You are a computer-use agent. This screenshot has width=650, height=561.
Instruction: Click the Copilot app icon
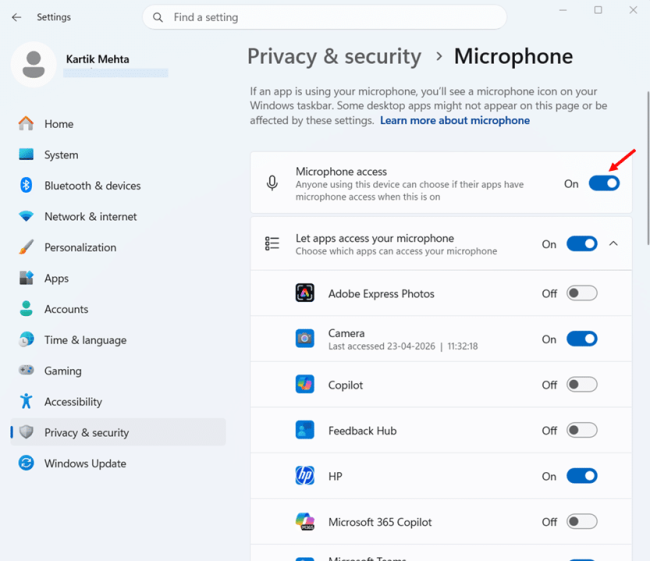pyautogui.click(x=305, y=384)
